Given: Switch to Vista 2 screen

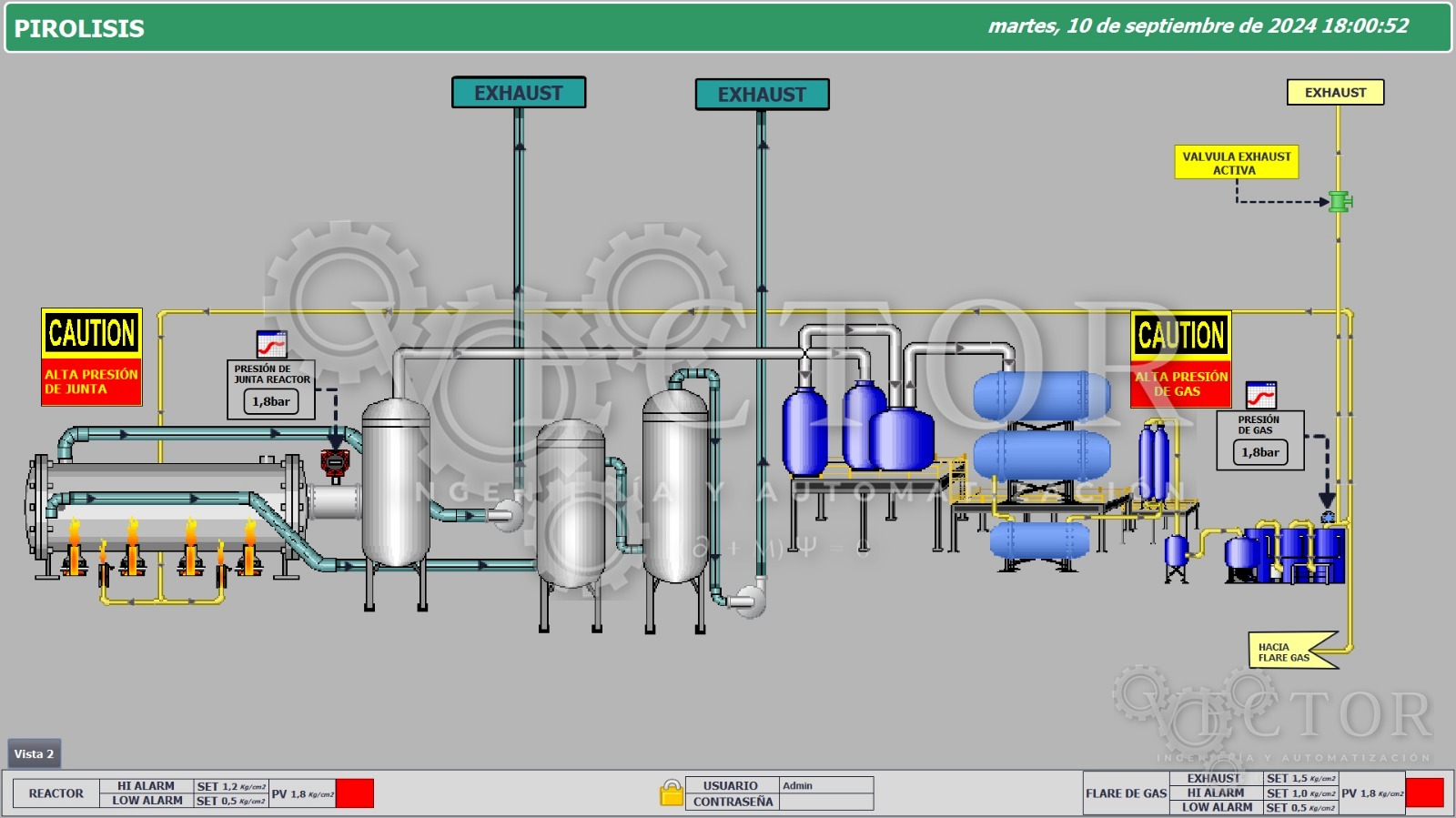Looking at the screenshot, I should coord(35,753).
